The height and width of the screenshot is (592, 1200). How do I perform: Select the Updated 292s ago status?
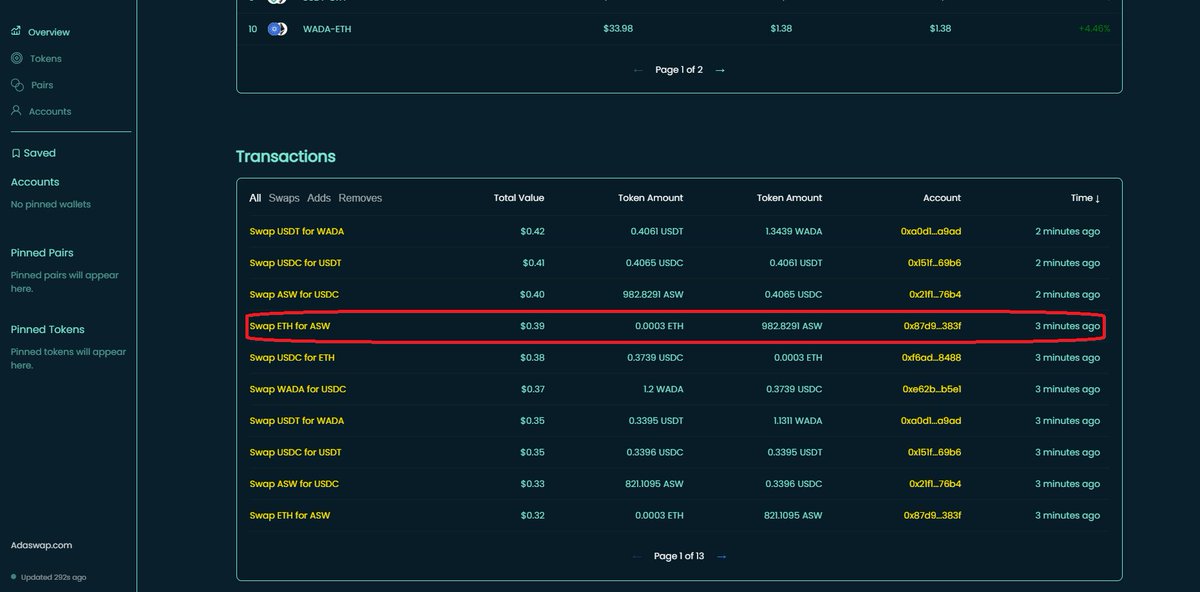[x=52, y=577]
